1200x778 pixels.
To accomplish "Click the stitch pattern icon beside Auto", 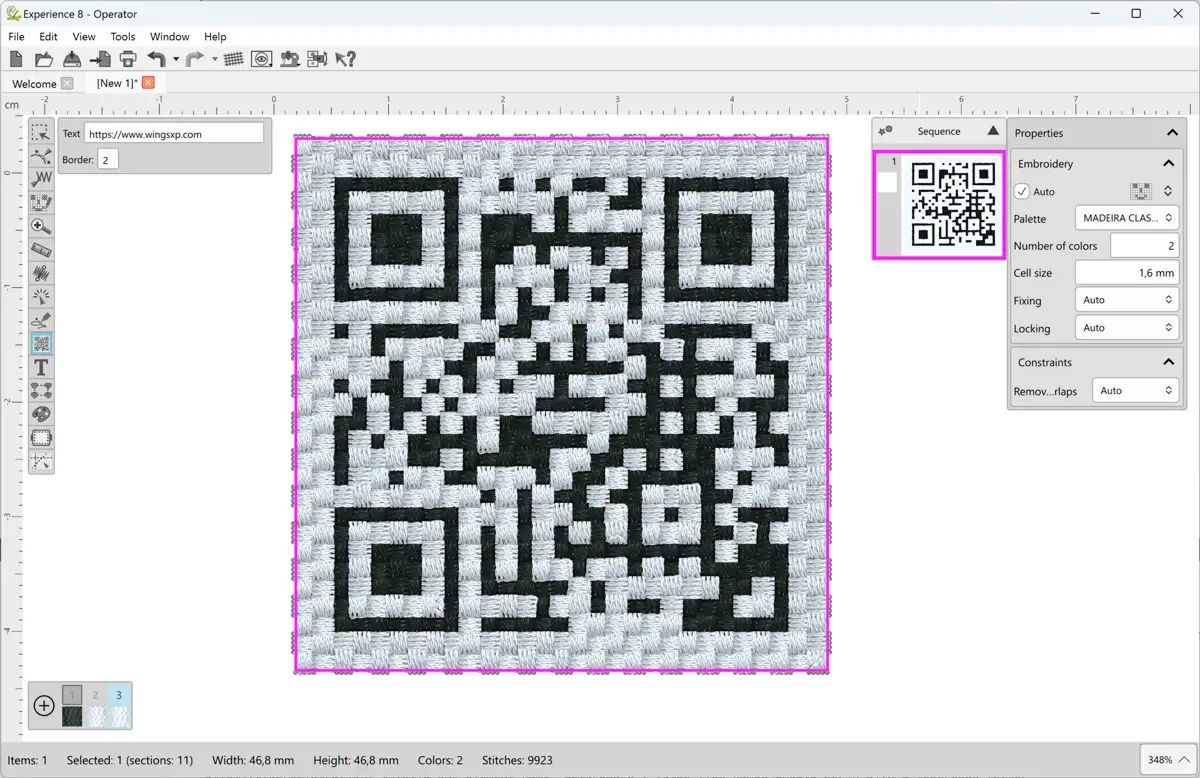I will coord(1140,191).
